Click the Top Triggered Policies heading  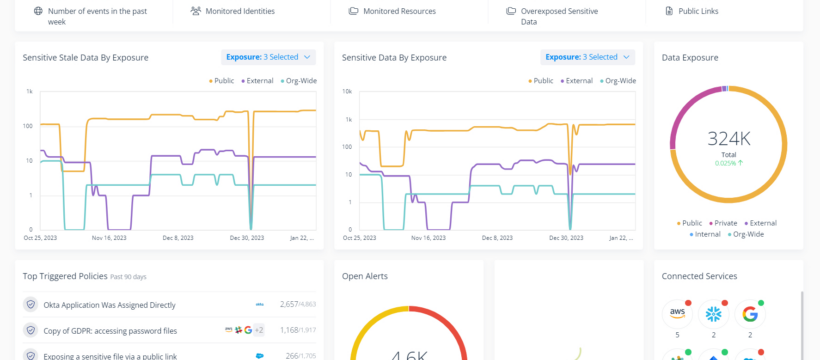tap(65, 276)
